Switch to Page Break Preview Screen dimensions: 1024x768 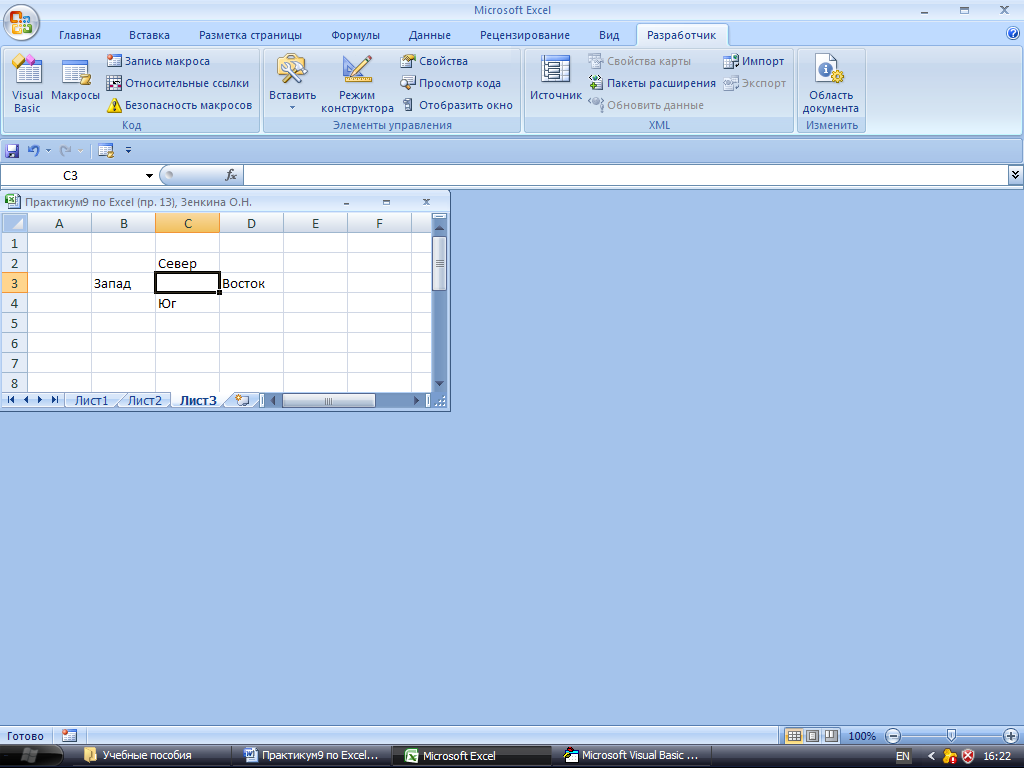click(x=831, y=736)
